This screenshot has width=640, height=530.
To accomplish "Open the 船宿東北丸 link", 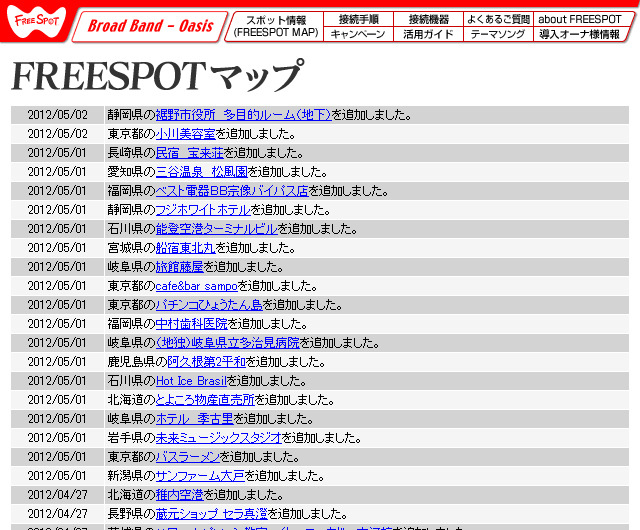I will [x=185, y=248].
